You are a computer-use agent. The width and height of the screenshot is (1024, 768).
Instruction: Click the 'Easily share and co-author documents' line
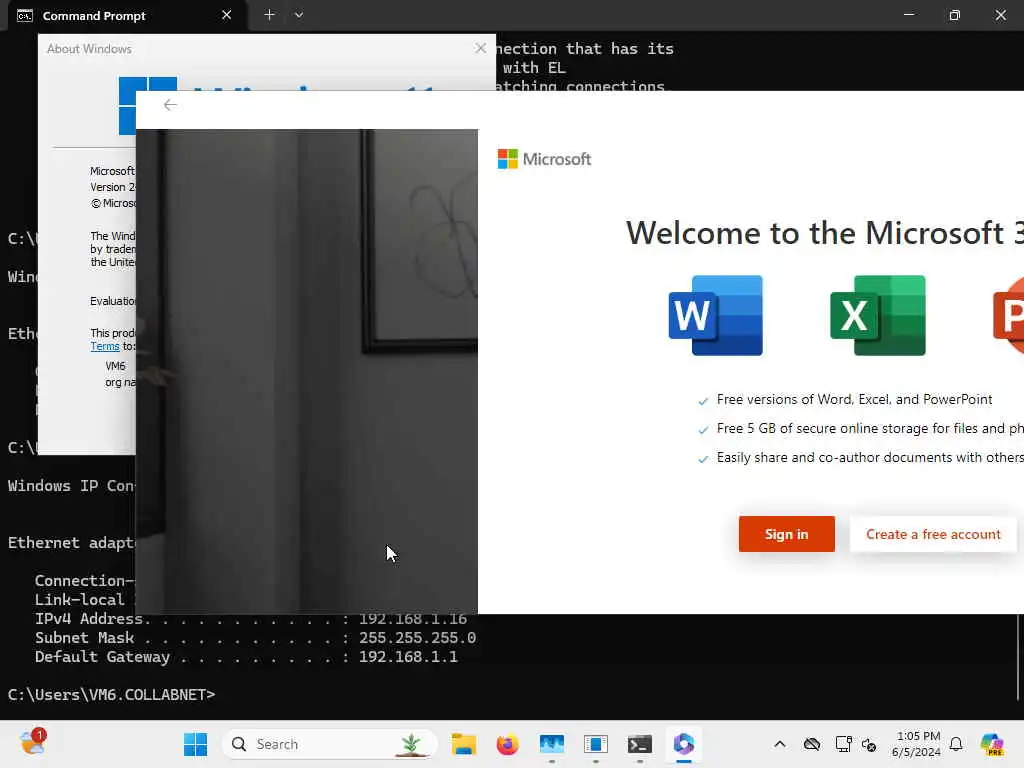pos(870,457)
